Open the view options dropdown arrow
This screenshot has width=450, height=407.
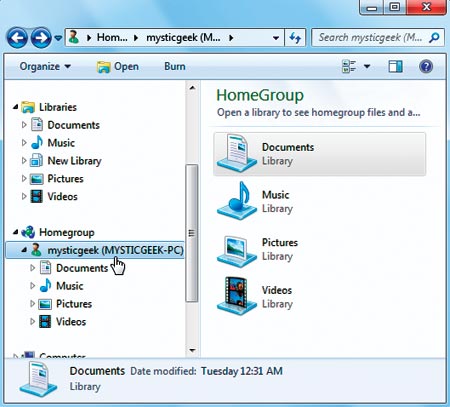pos(367,66)
